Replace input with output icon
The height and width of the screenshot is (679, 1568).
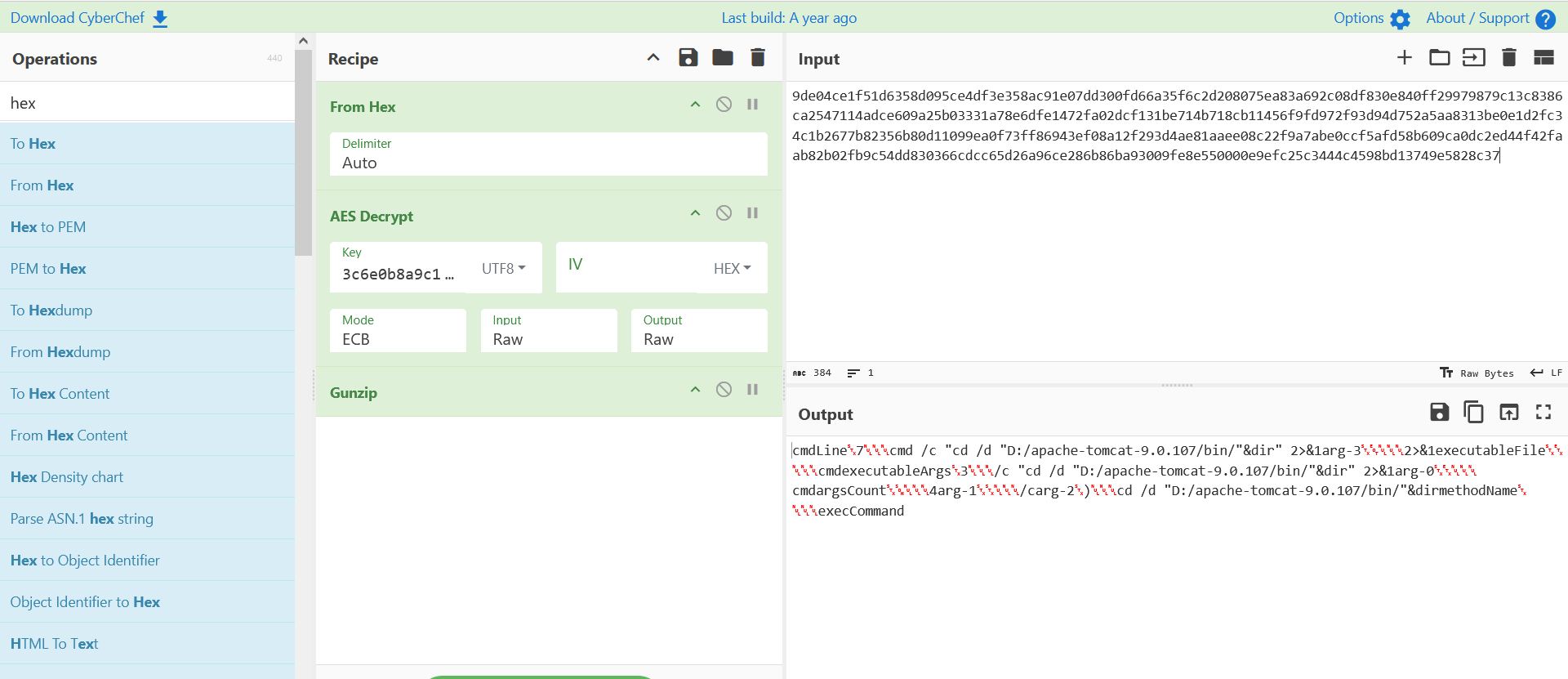click(x=1509, y=412)
